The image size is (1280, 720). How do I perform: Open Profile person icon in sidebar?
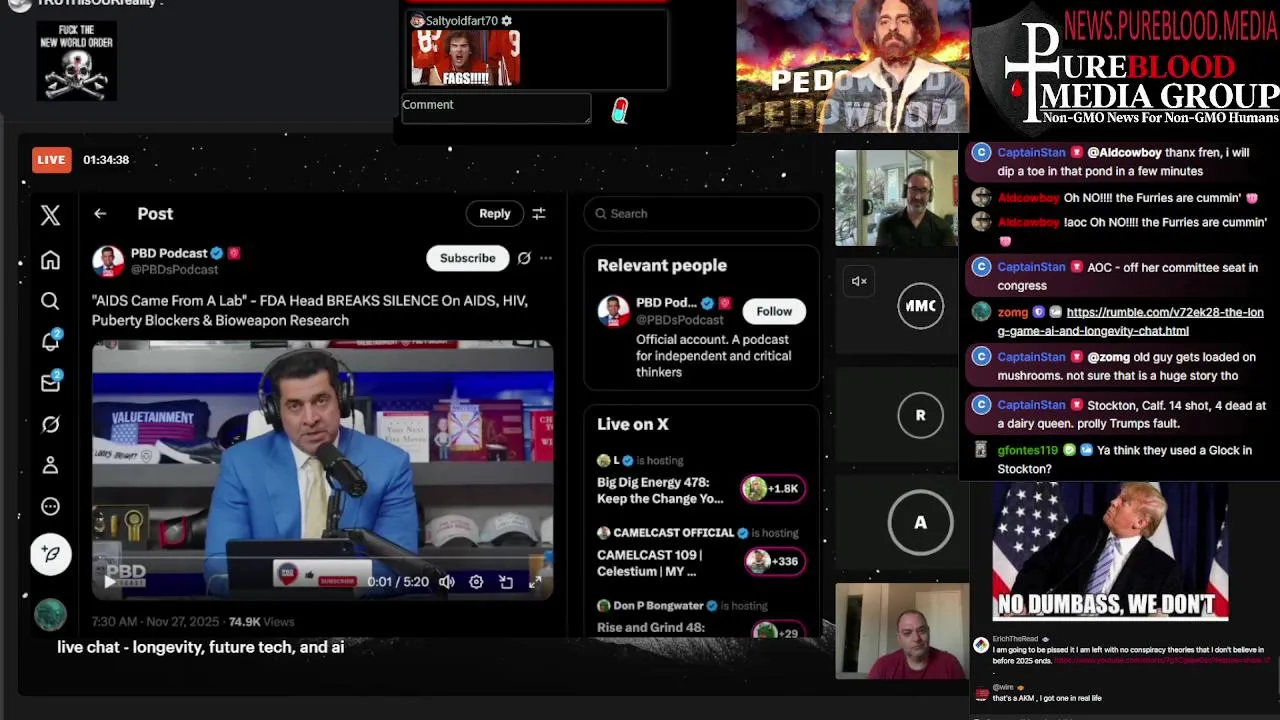tap(50, 465)
